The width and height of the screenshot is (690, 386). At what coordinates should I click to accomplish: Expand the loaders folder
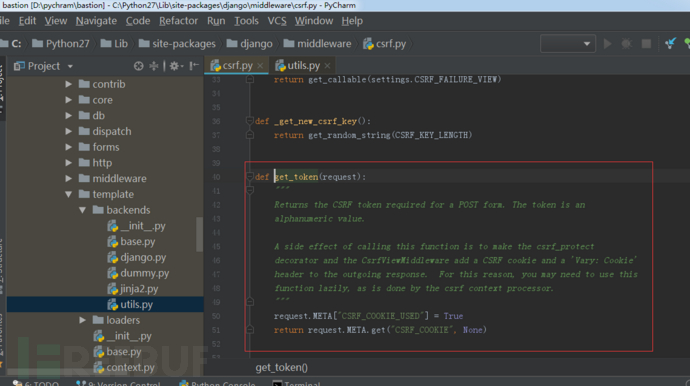(83, 320)
